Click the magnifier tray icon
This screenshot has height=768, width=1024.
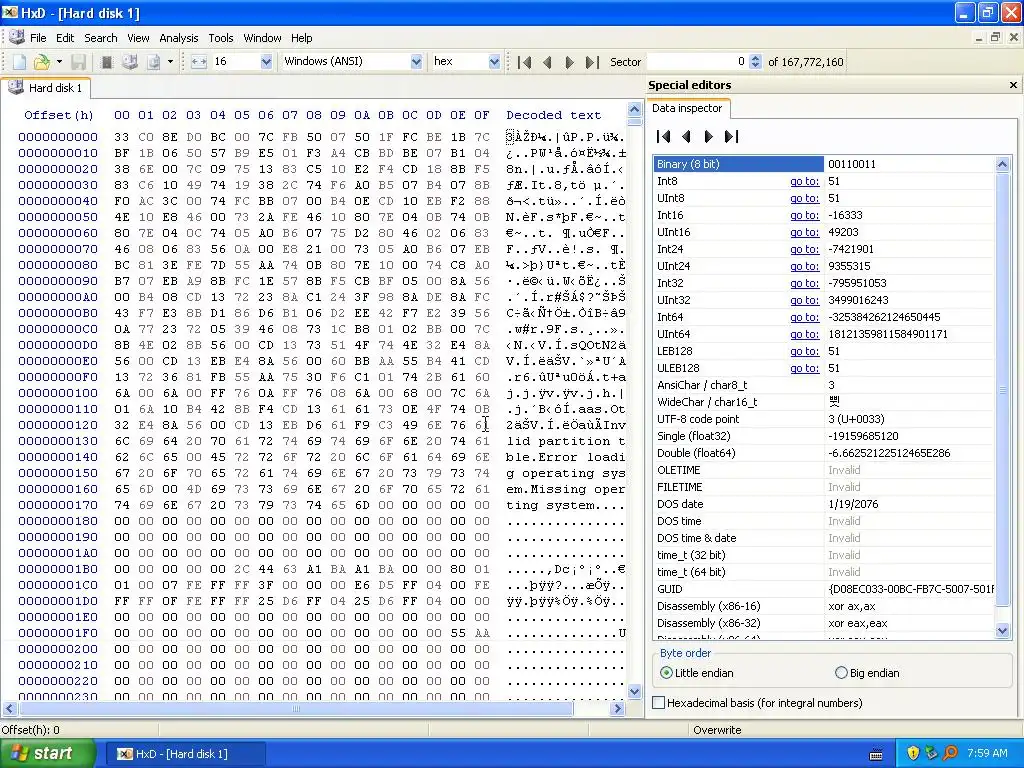coord(950,753)
